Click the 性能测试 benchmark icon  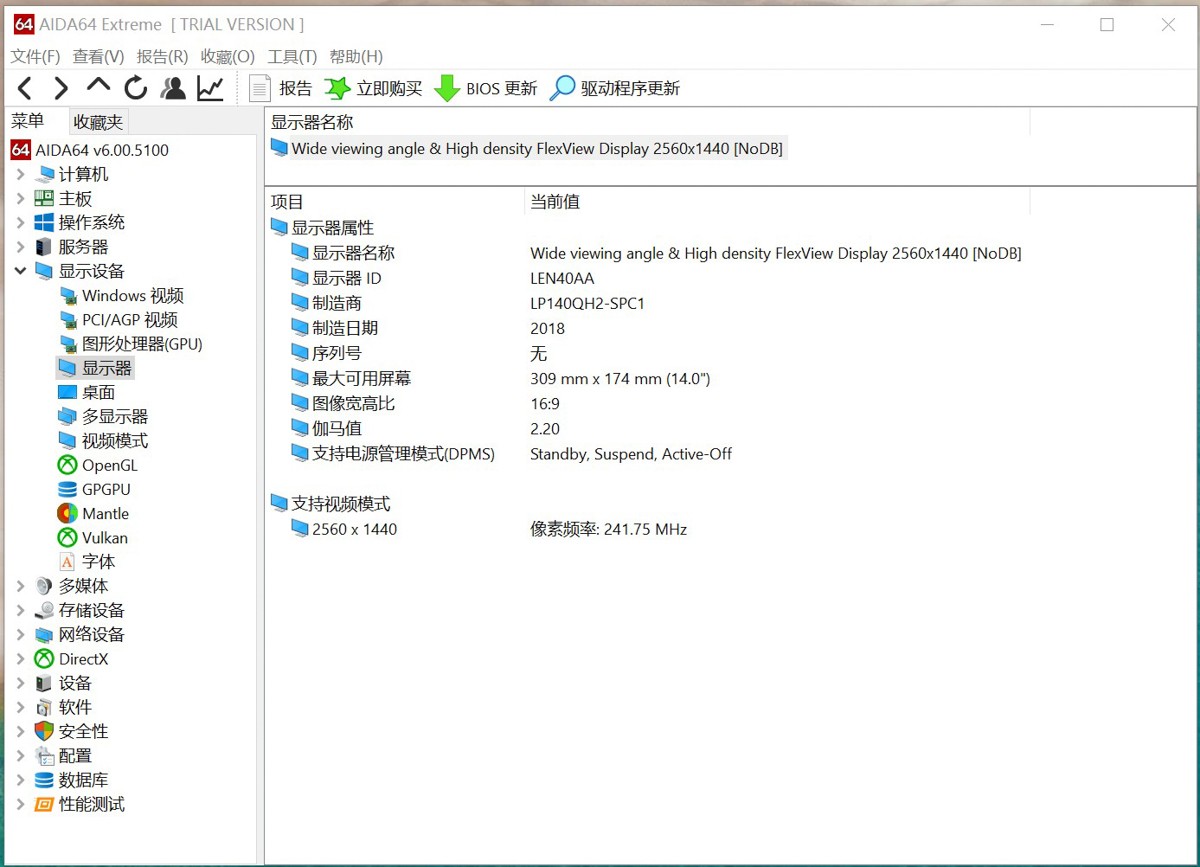[44, 804]
